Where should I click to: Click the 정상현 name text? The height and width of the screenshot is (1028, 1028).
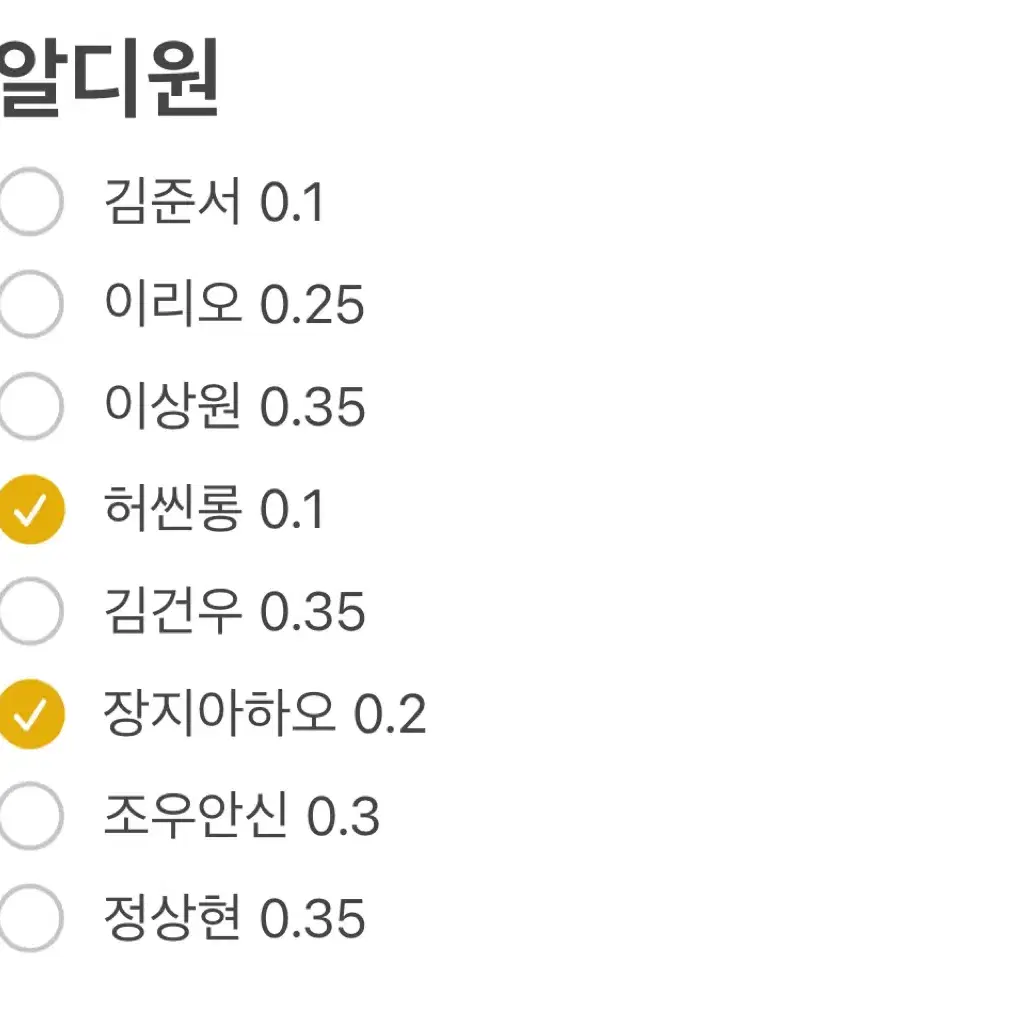pyautogui.click(x=172, y=919)
